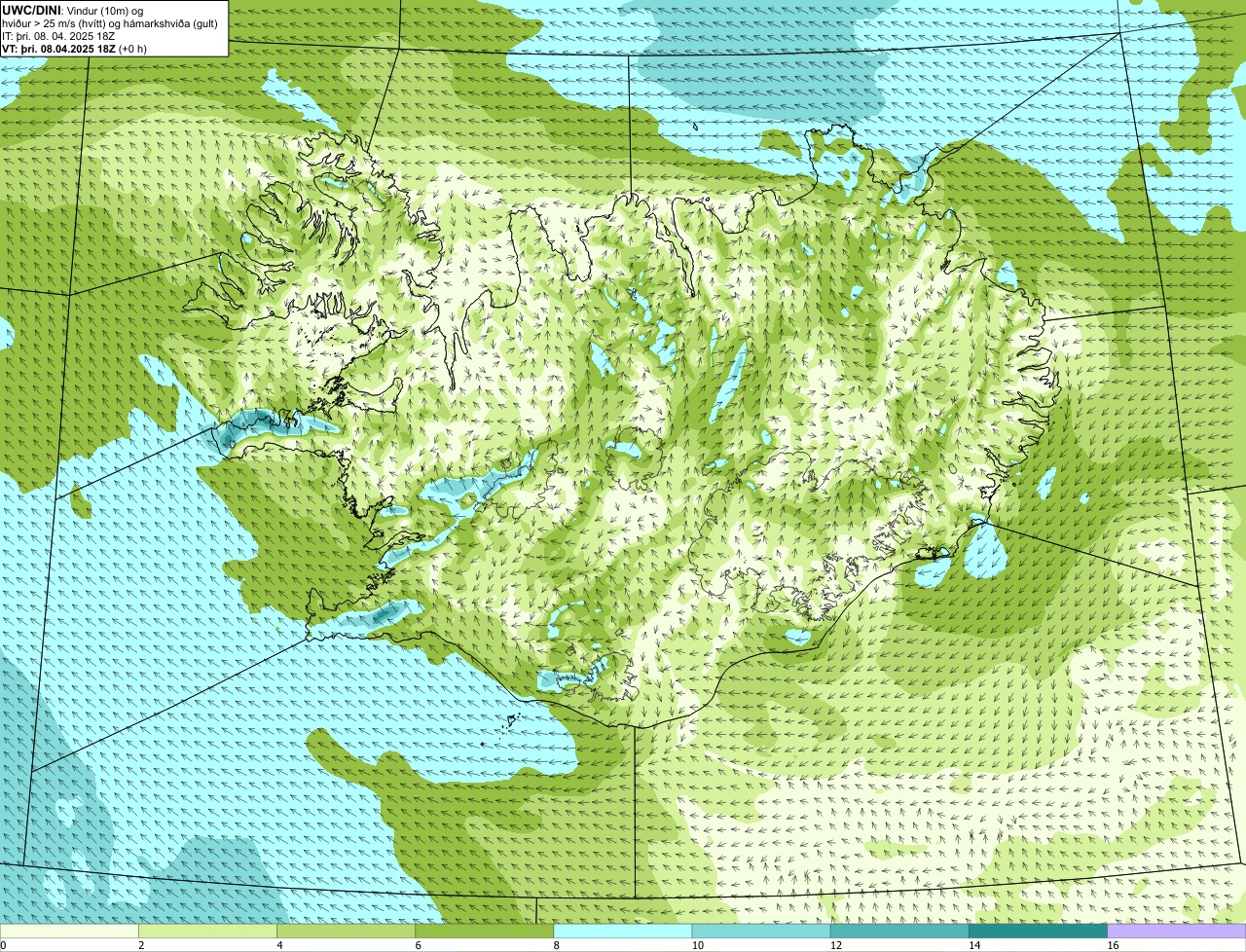Click the colorbar tick label '14'
The width and height of the screenshot is (1246, 952).
point(973,945)
